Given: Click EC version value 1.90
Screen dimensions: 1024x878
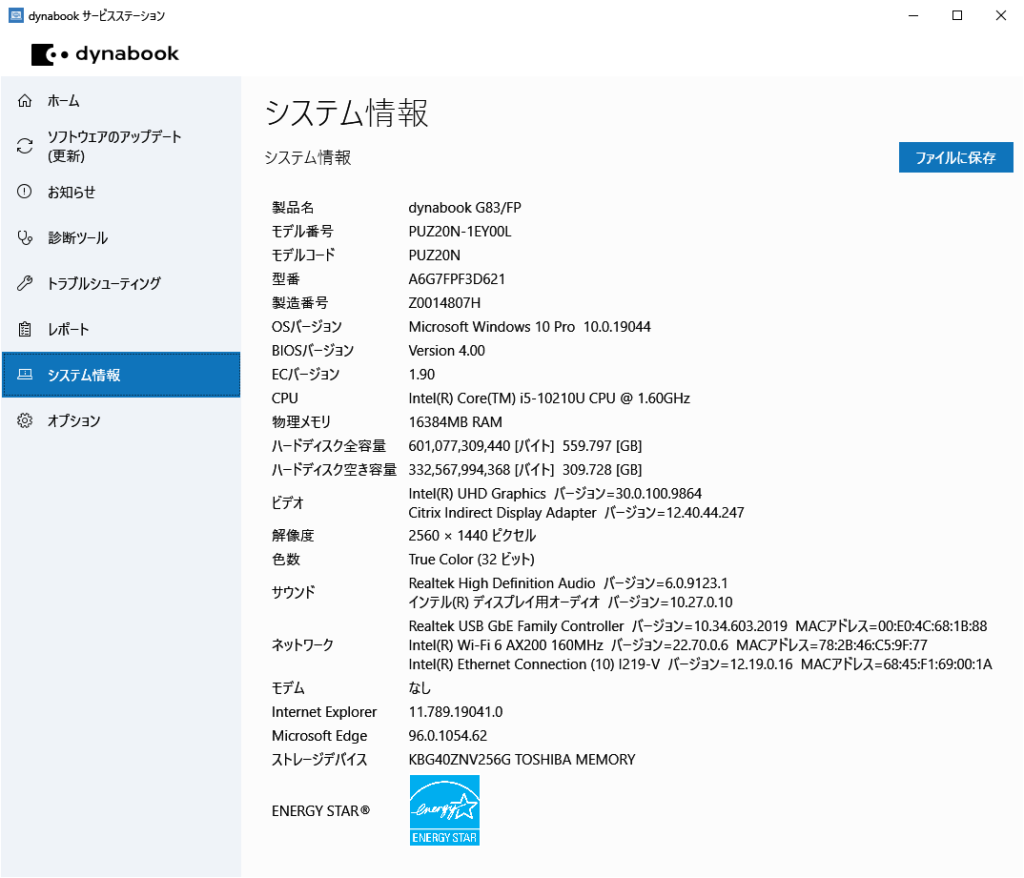Looking at the screenshot, I should point(421,374).
